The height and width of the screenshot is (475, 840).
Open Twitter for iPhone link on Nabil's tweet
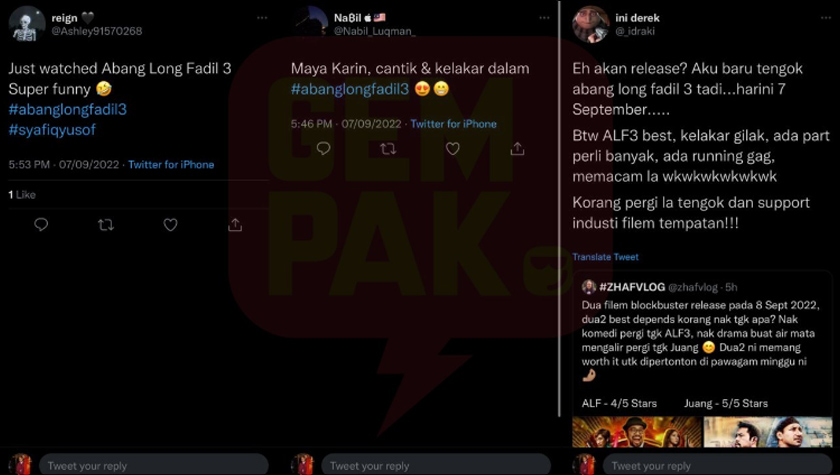453,124
